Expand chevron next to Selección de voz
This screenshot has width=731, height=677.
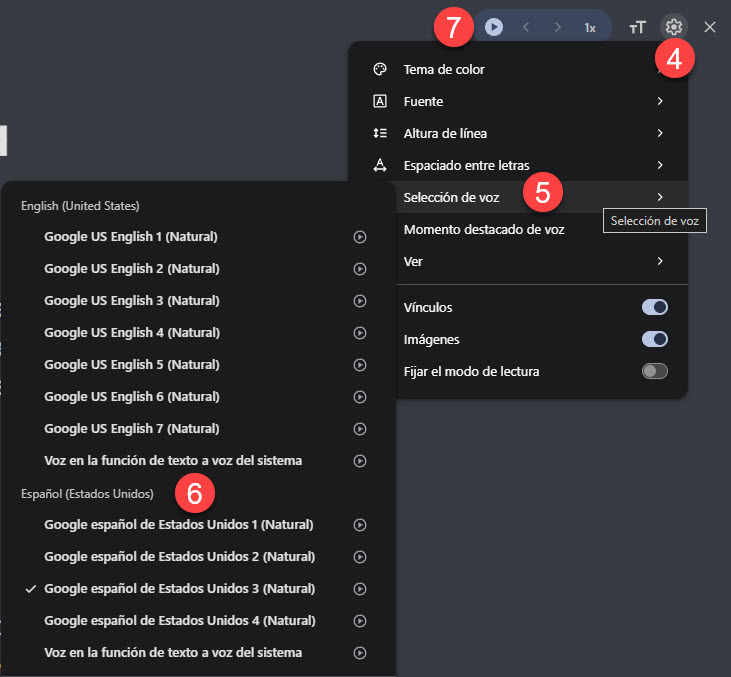point(660,197)
